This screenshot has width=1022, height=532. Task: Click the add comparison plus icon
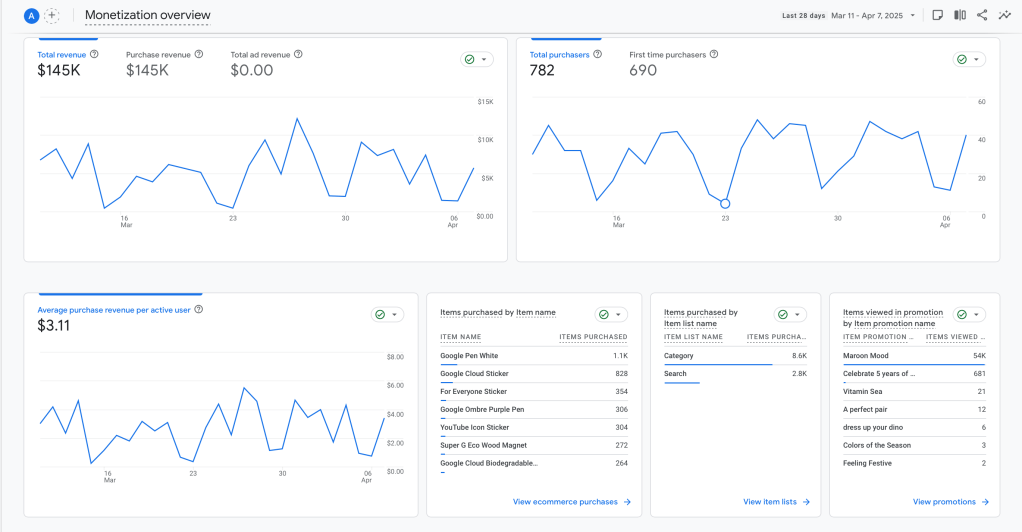coord(52,16)
